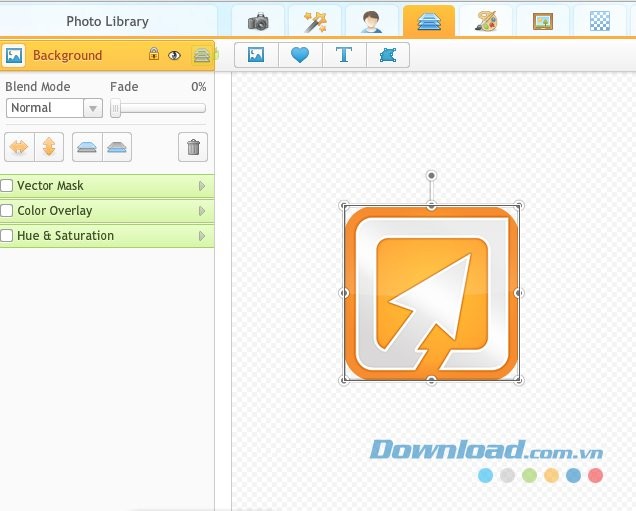Open the picture frame tab

pyautogui.click(x=543, y=21)
